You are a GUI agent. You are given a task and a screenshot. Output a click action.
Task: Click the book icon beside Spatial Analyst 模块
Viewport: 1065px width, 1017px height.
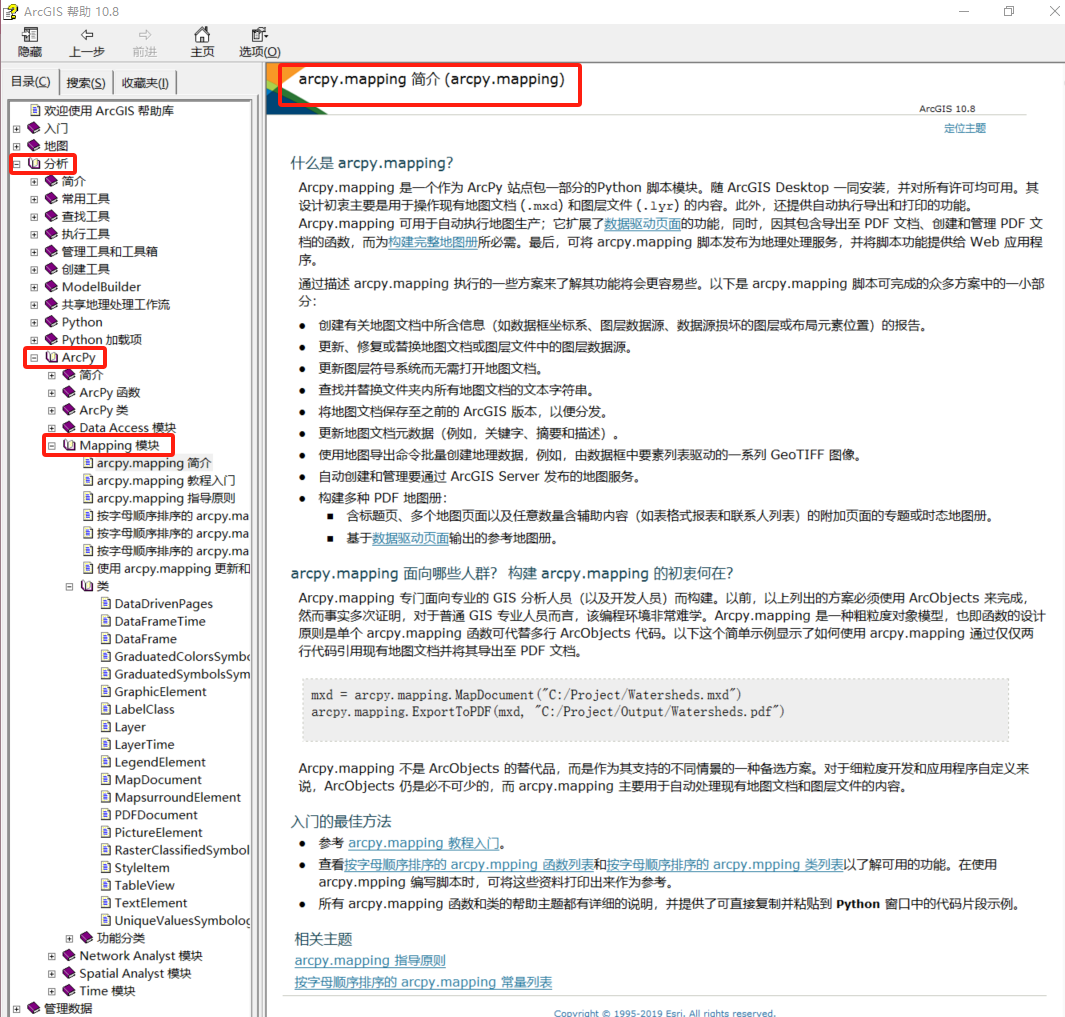69,974
